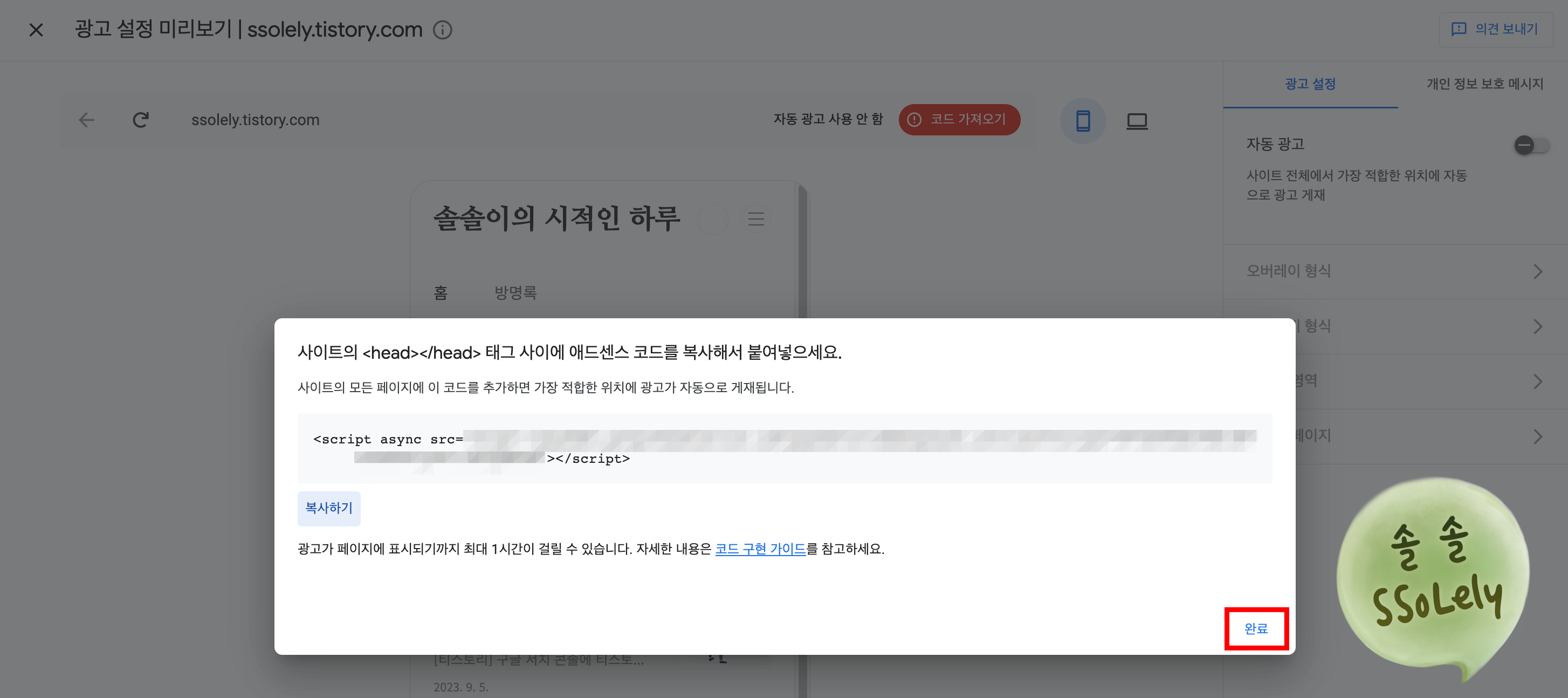The width and height of the screenshot is (1568, 698).
Task: Expand the second 형식 section chevron
Action: tap(1538, 327)
